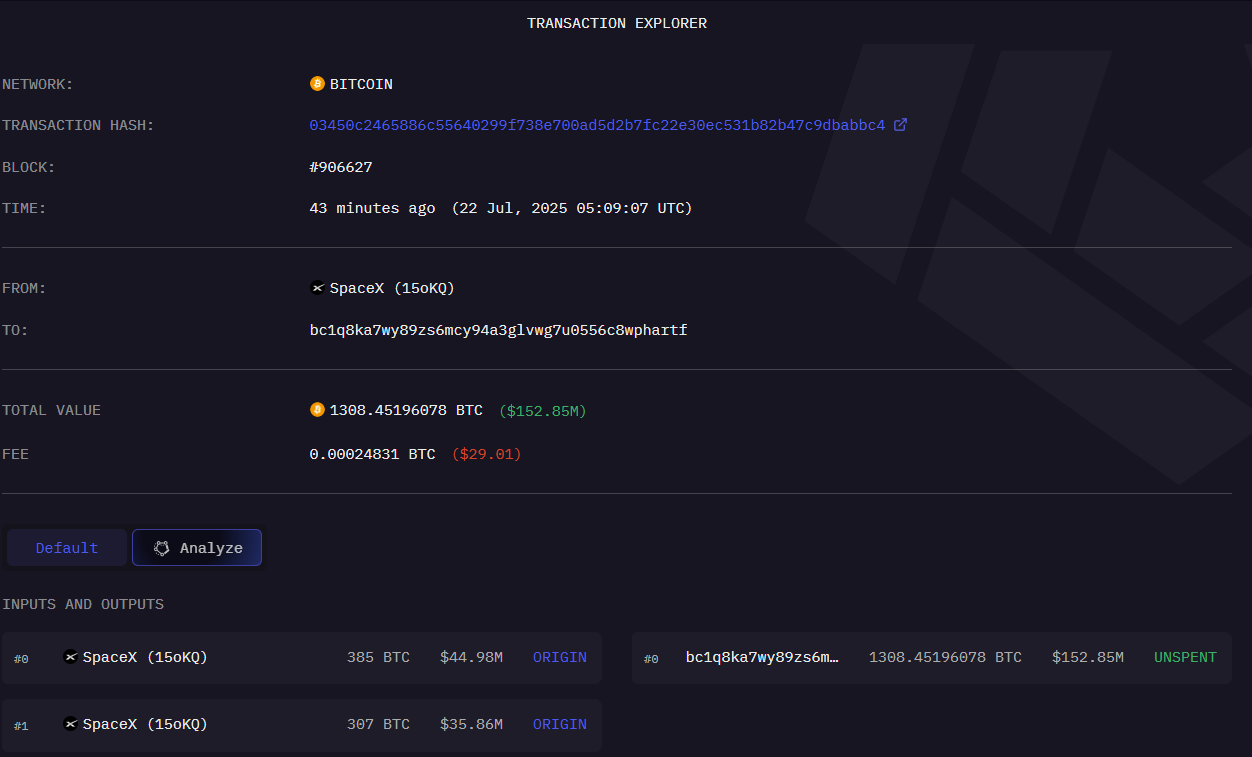Select the SpaceX (15oKQ) label in input #1
The image size is (1252, 757).
145,724
